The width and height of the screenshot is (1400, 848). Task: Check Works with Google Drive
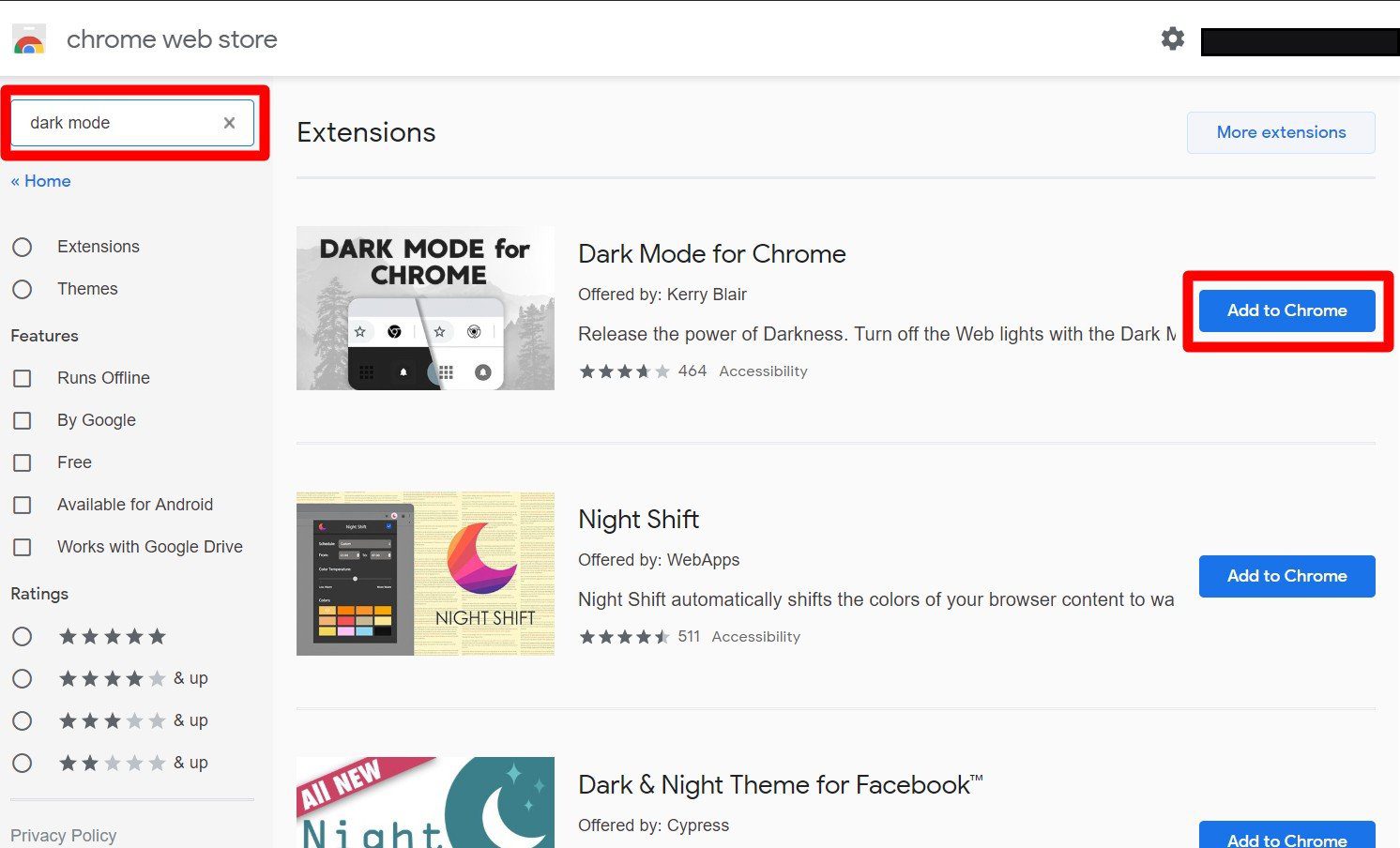point(23,547)
